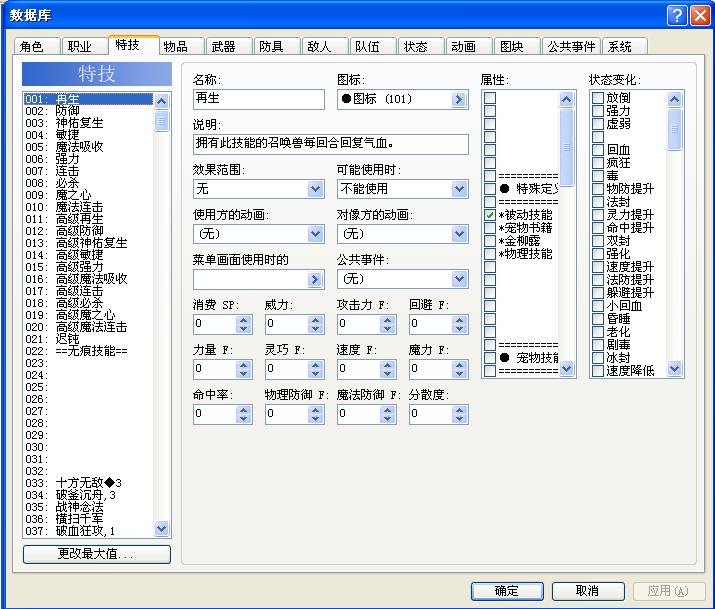The width and height of the screenshot is (715, 609).
Task: Decrease the 魔力 F spinner value
Action: [460, 374]
